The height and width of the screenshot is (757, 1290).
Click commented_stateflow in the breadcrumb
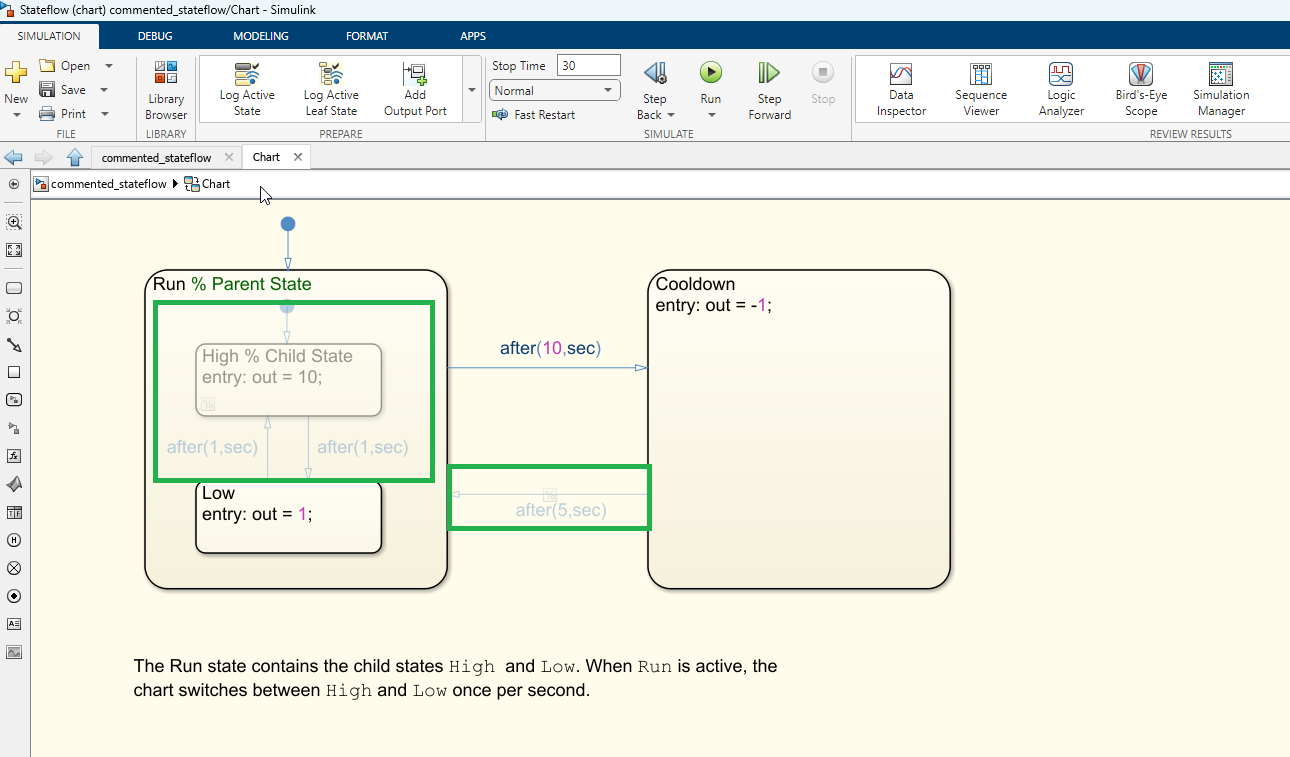coord(109,184)
